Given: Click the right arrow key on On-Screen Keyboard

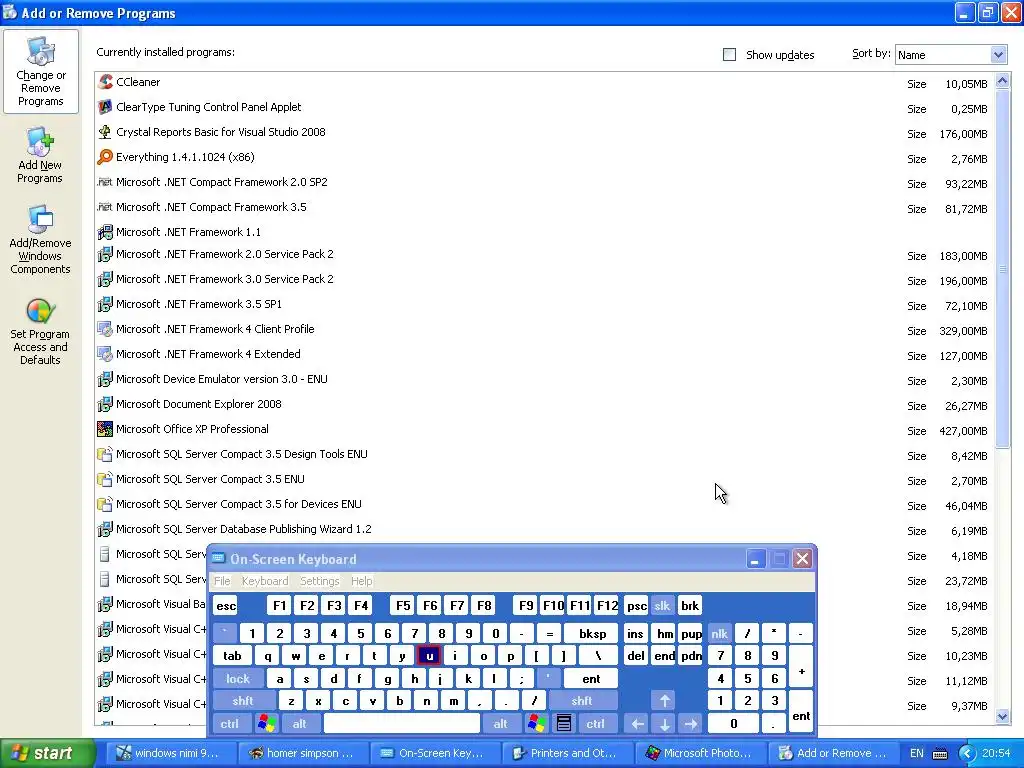Looking at the screenshot, I should (x=691, y=724).
